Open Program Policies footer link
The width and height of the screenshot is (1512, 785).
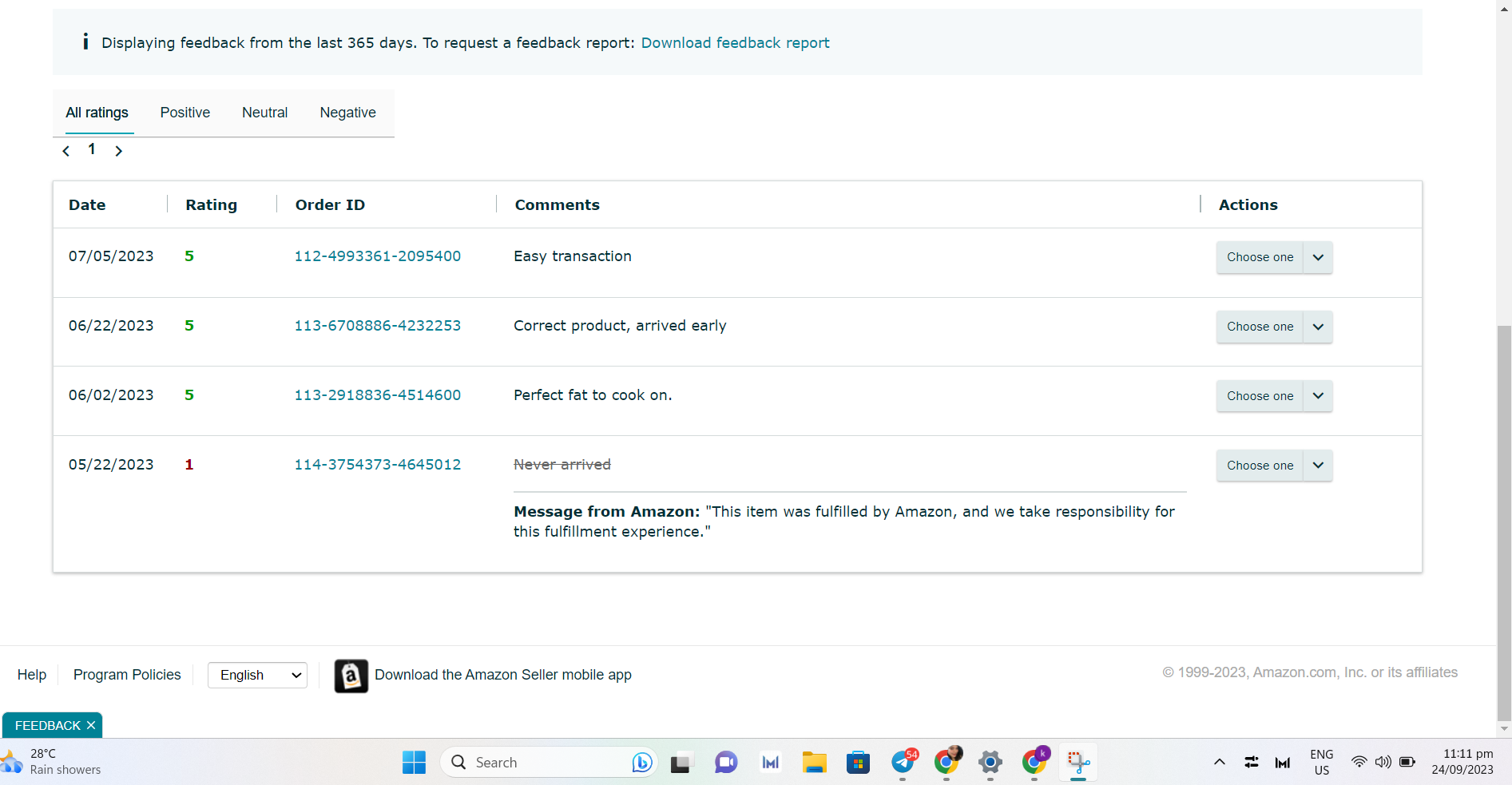pyautogui.click(x=127, y=675)
